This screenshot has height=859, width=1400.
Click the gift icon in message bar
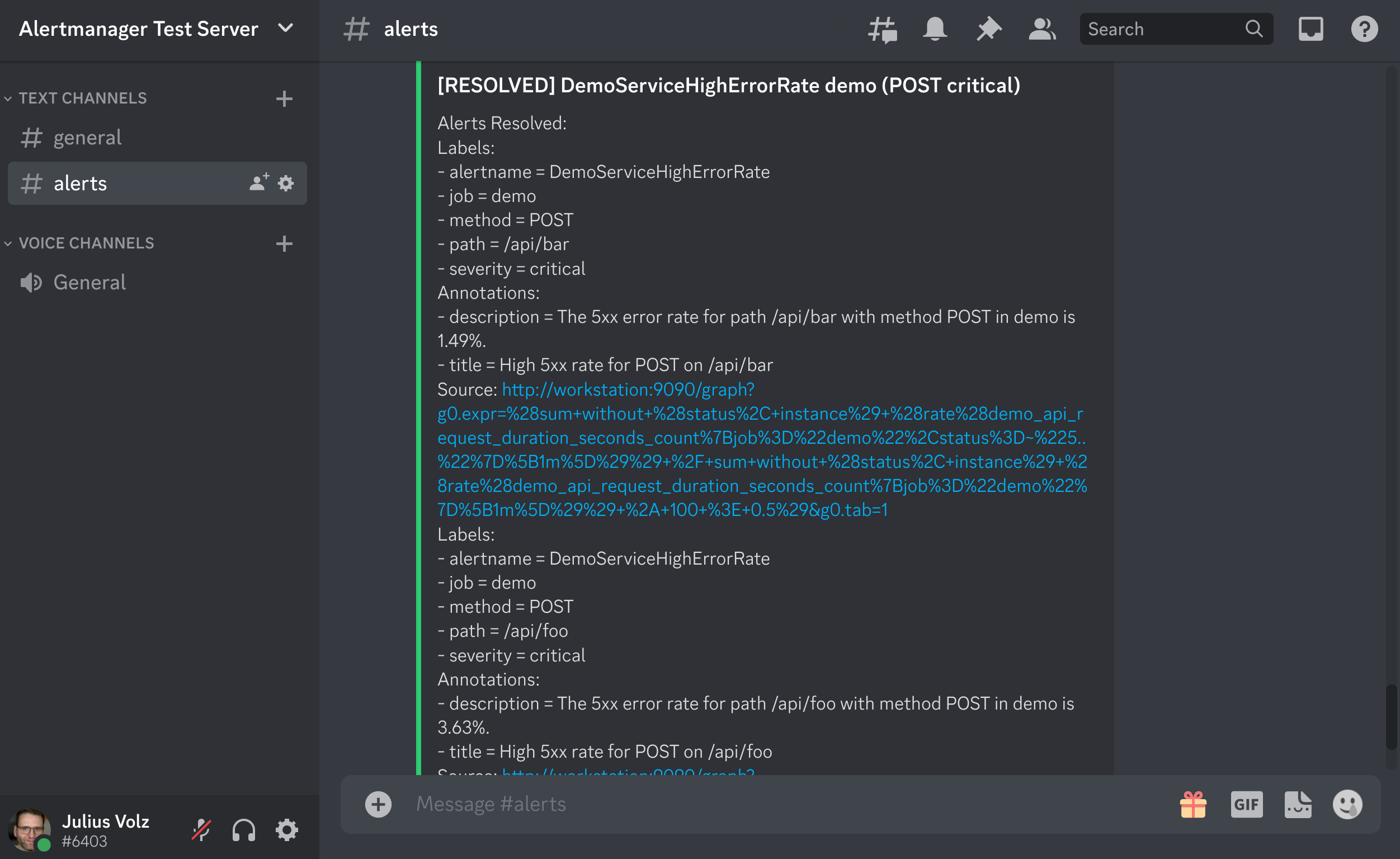click(x=1193, y=804)
